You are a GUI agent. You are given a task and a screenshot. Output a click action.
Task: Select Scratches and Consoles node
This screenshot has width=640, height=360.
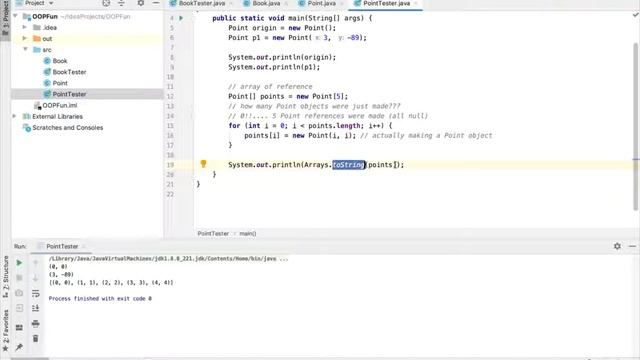coord(67,127)
